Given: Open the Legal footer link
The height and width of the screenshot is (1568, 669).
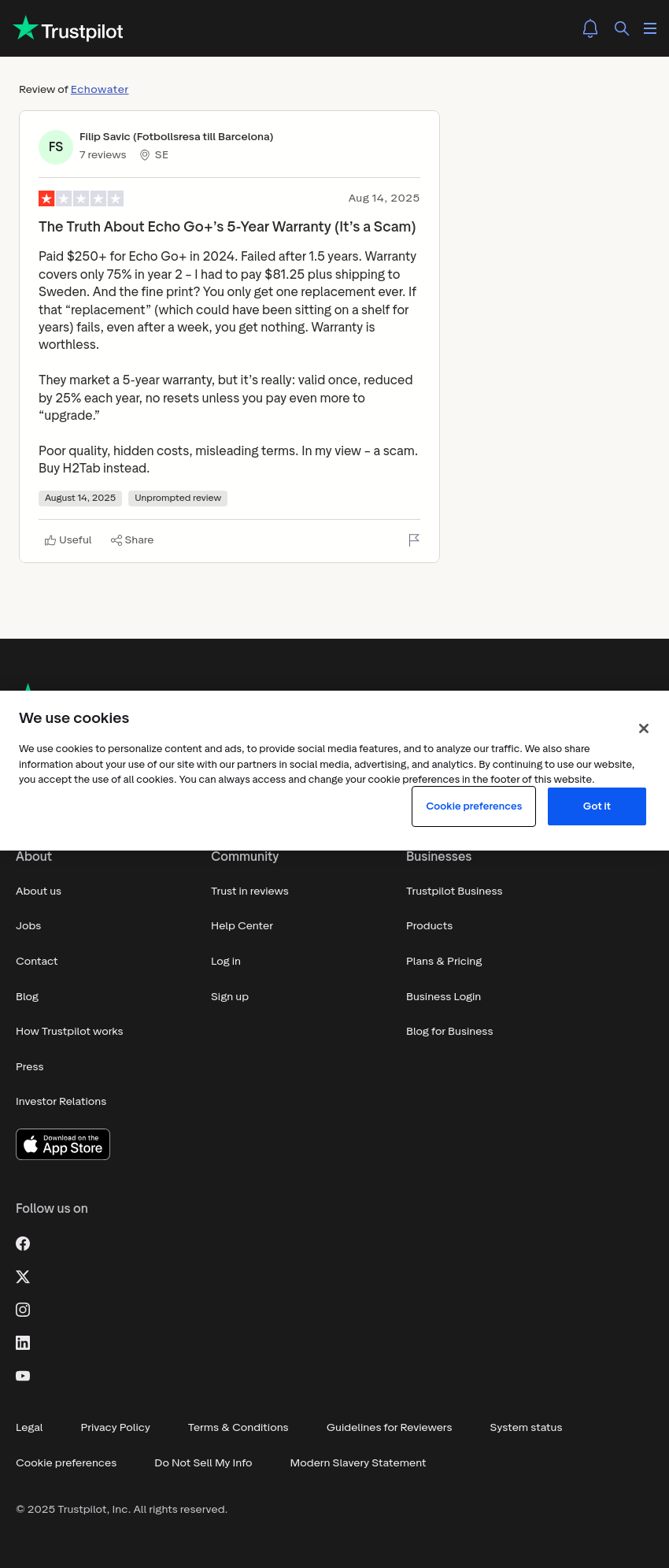Looking at the screenshot, I should (29, 1428).
